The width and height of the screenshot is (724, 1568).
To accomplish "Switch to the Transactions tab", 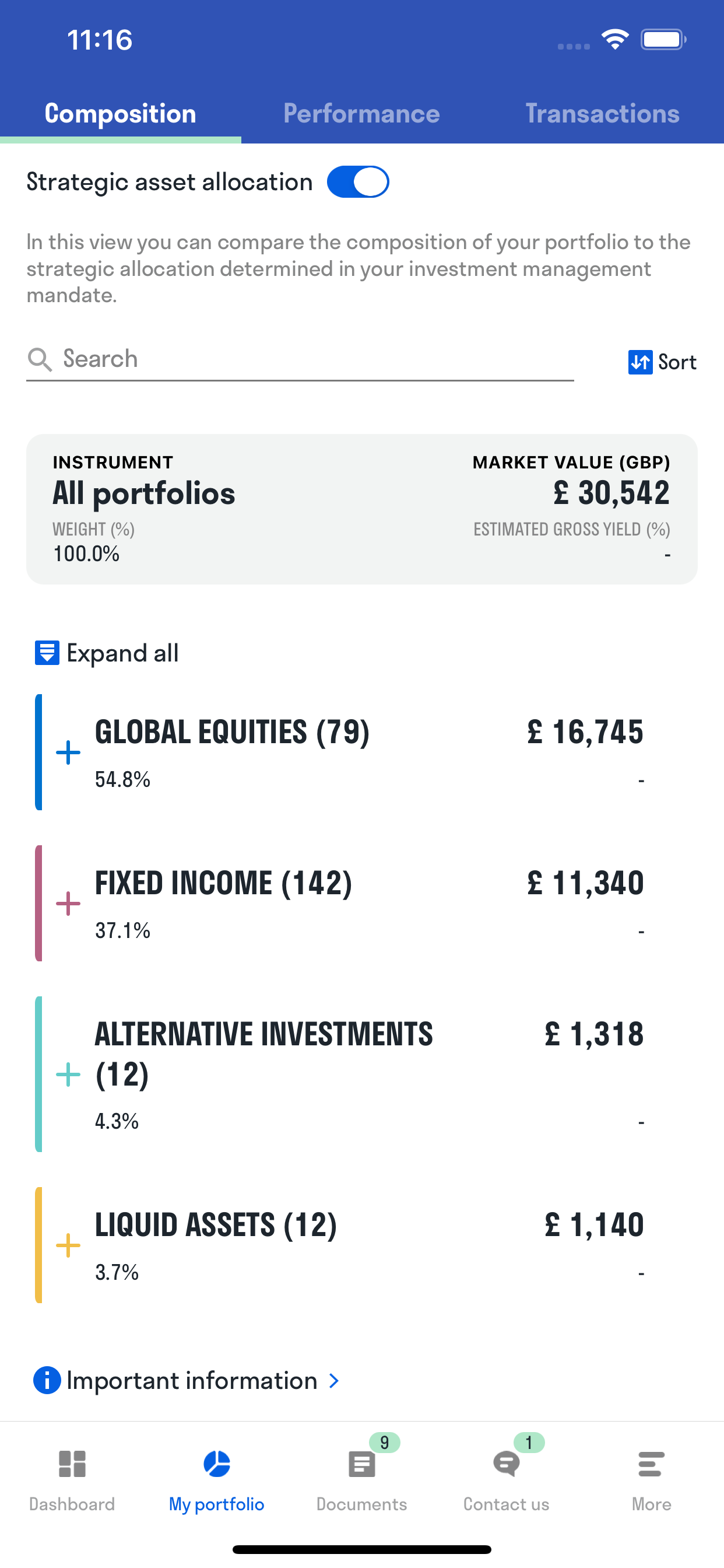I will [x=602, y=114].
